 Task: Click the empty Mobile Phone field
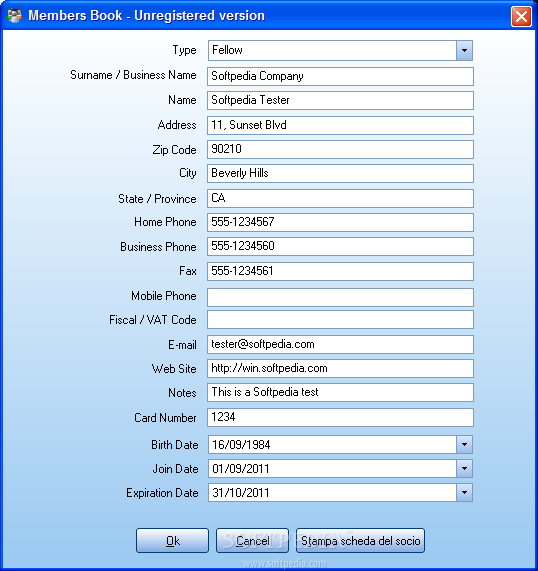pos(340,297)
